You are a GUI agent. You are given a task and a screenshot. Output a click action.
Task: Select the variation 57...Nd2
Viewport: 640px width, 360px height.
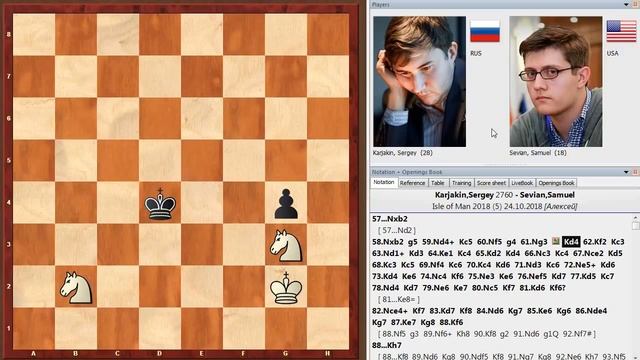pyautogui.click(x=397, y=231)
